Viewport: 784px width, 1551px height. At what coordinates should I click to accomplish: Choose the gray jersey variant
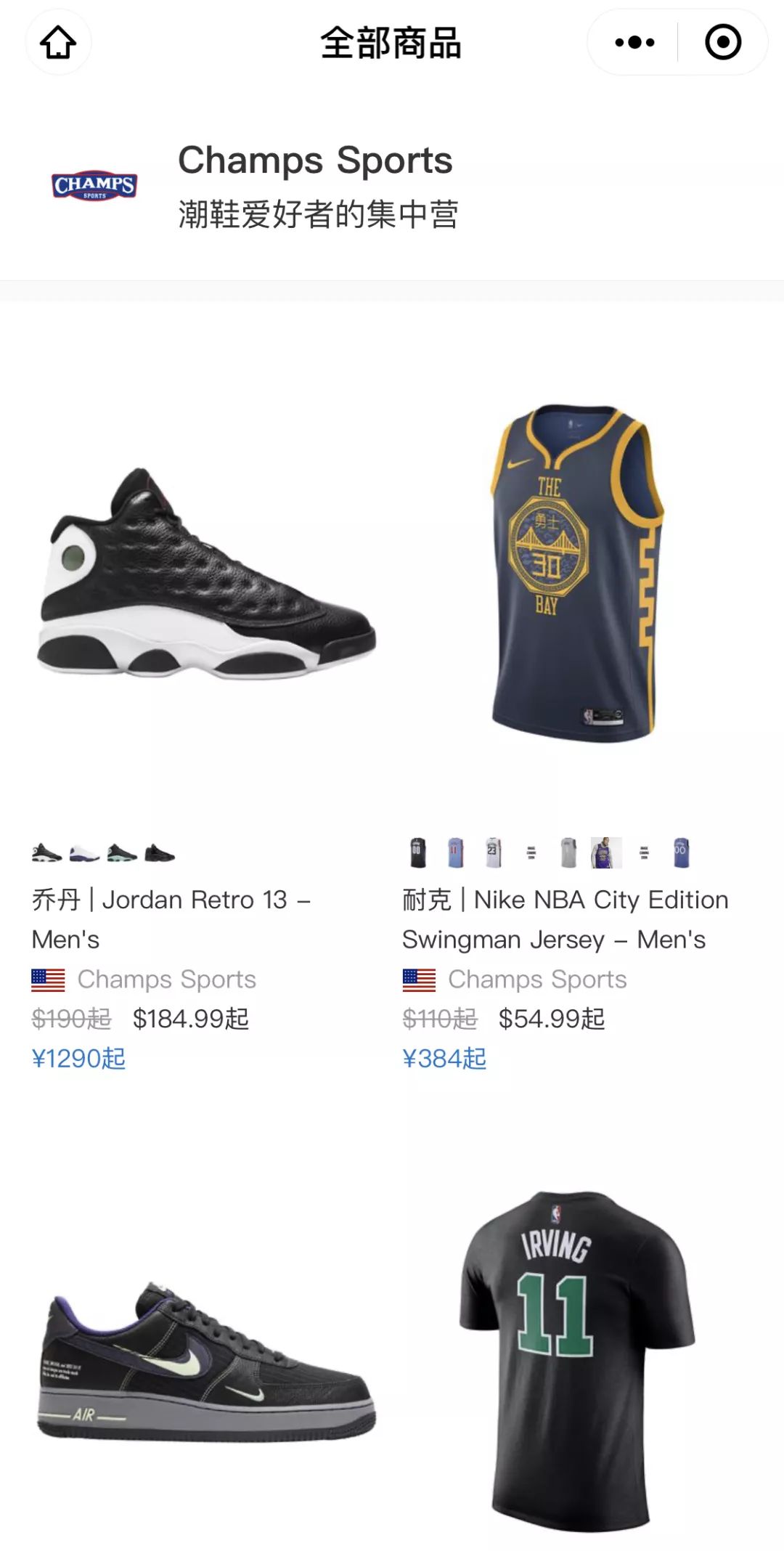click(x=568, y=852)
